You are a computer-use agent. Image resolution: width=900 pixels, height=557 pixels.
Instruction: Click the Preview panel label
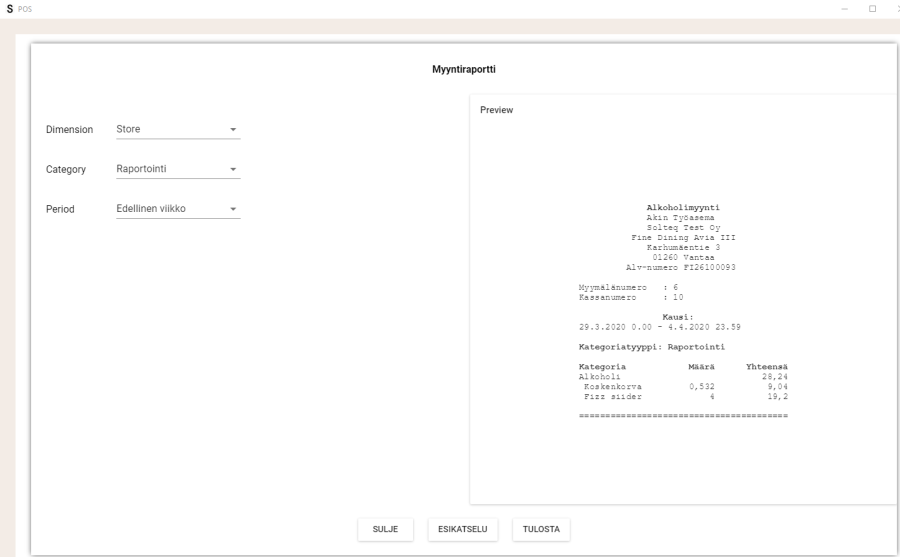coord(496,110)
